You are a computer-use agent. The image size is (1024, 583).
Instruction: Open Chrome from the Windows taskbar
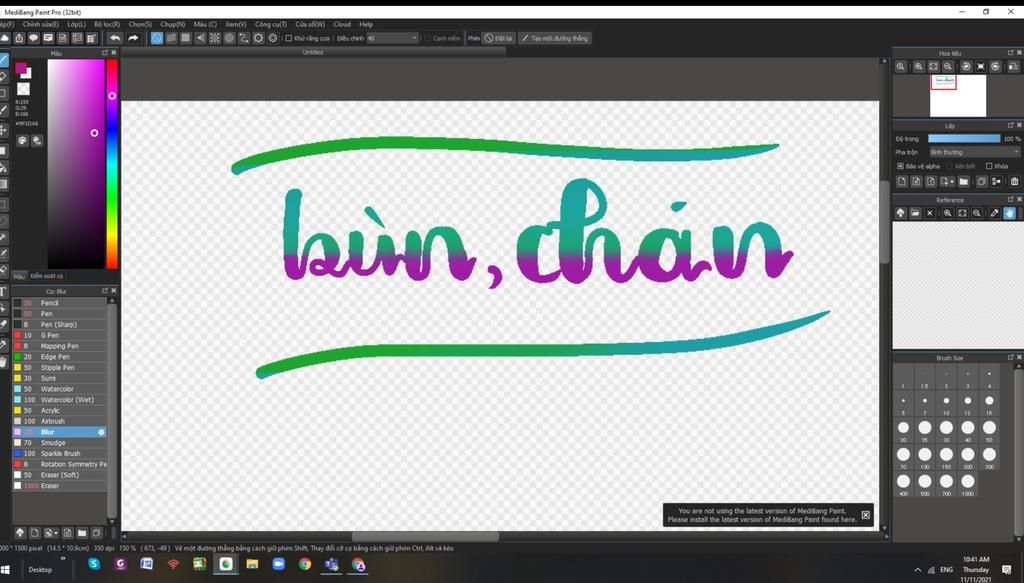305,564
